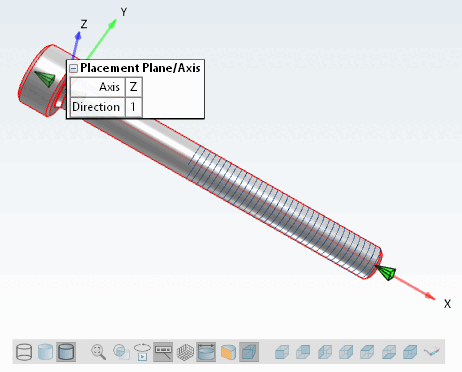This screenshot has width=462, height=372.
Task: Click the zoom fit magnifier icon
Action: click(99, 352)
